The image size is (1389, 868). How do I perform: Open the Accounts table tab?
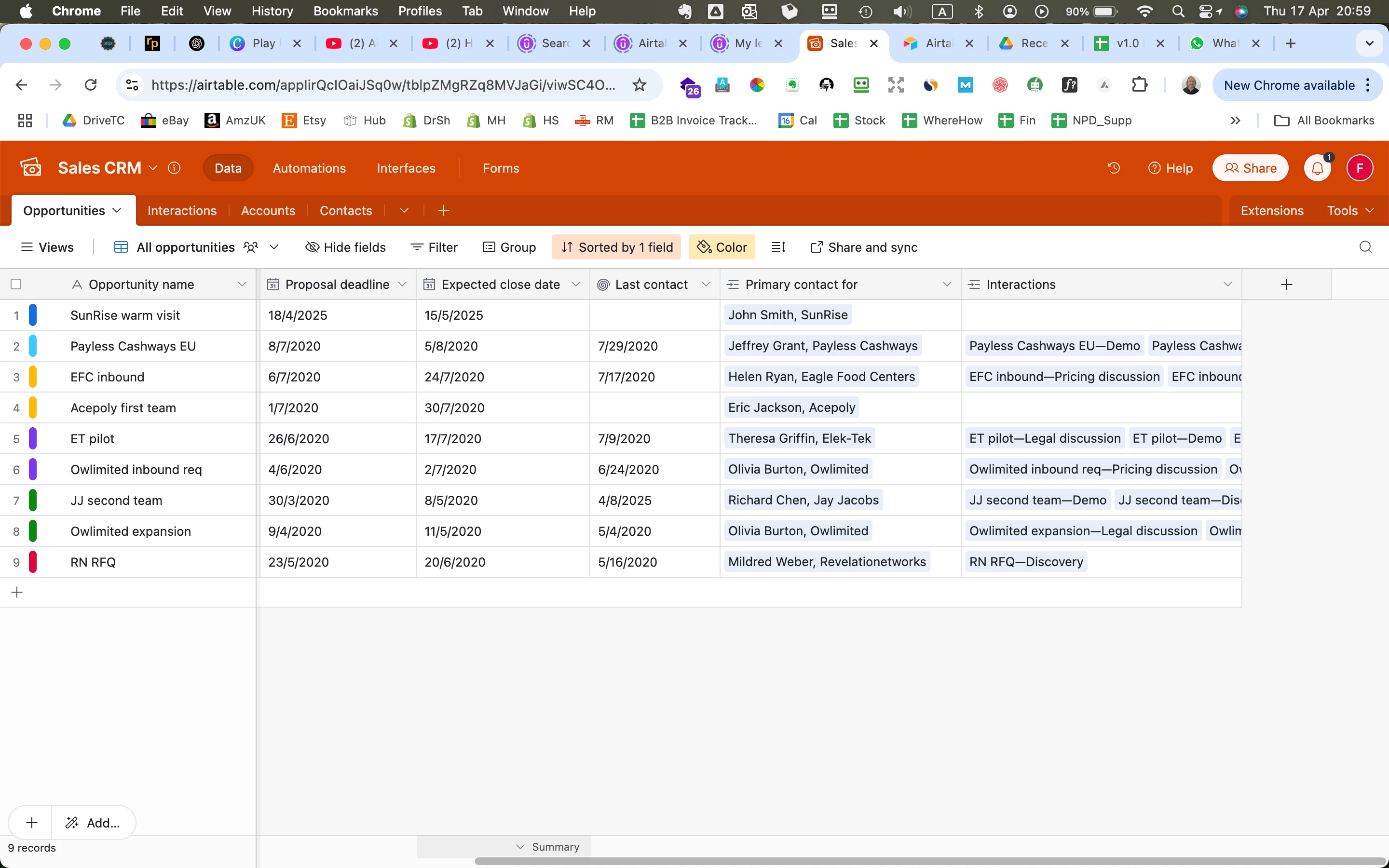268,211
